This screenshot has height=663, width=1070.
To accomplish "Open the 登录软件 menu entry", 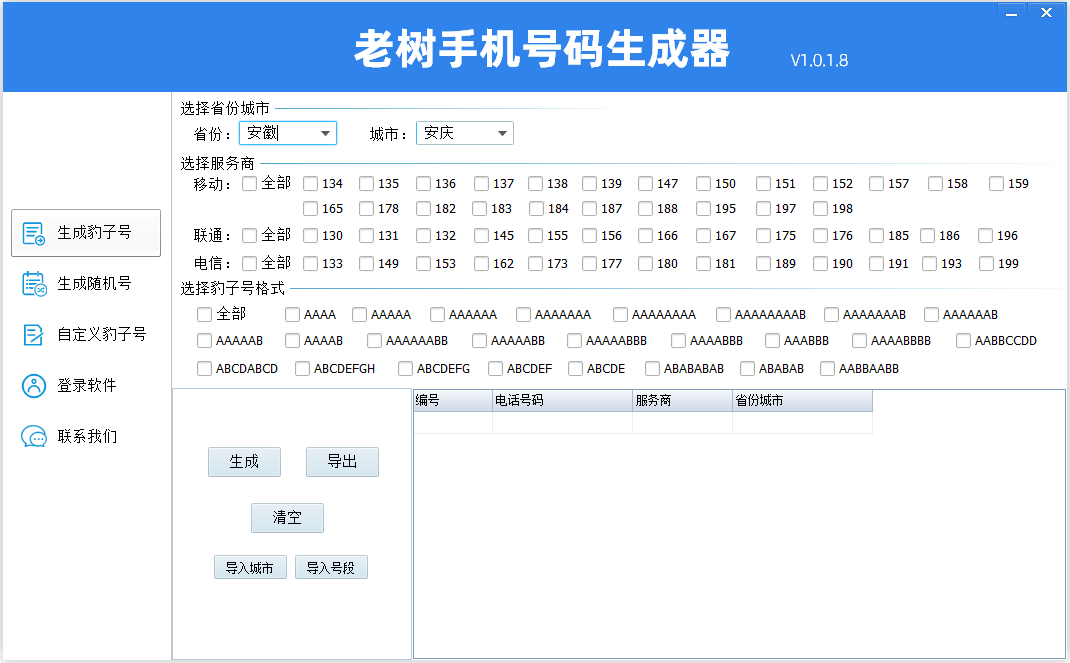I will [86, 386].
